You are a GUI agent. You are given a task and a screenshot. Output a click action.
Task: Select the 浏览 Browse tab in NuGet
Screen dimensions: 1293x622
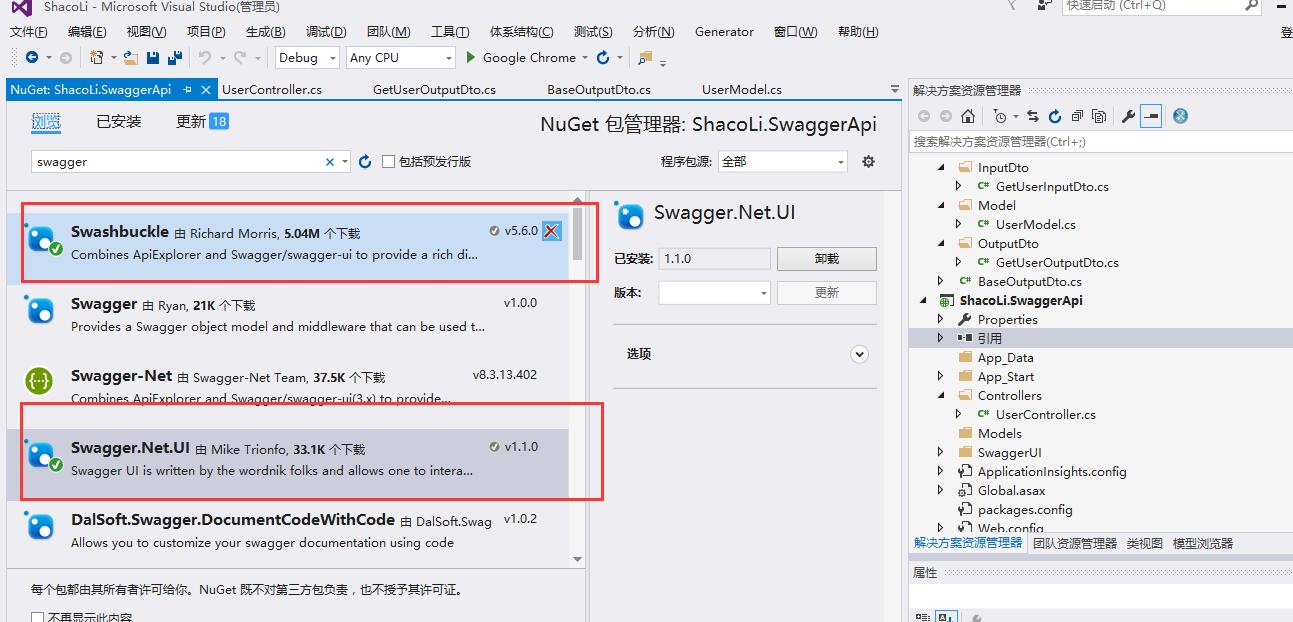46,122
